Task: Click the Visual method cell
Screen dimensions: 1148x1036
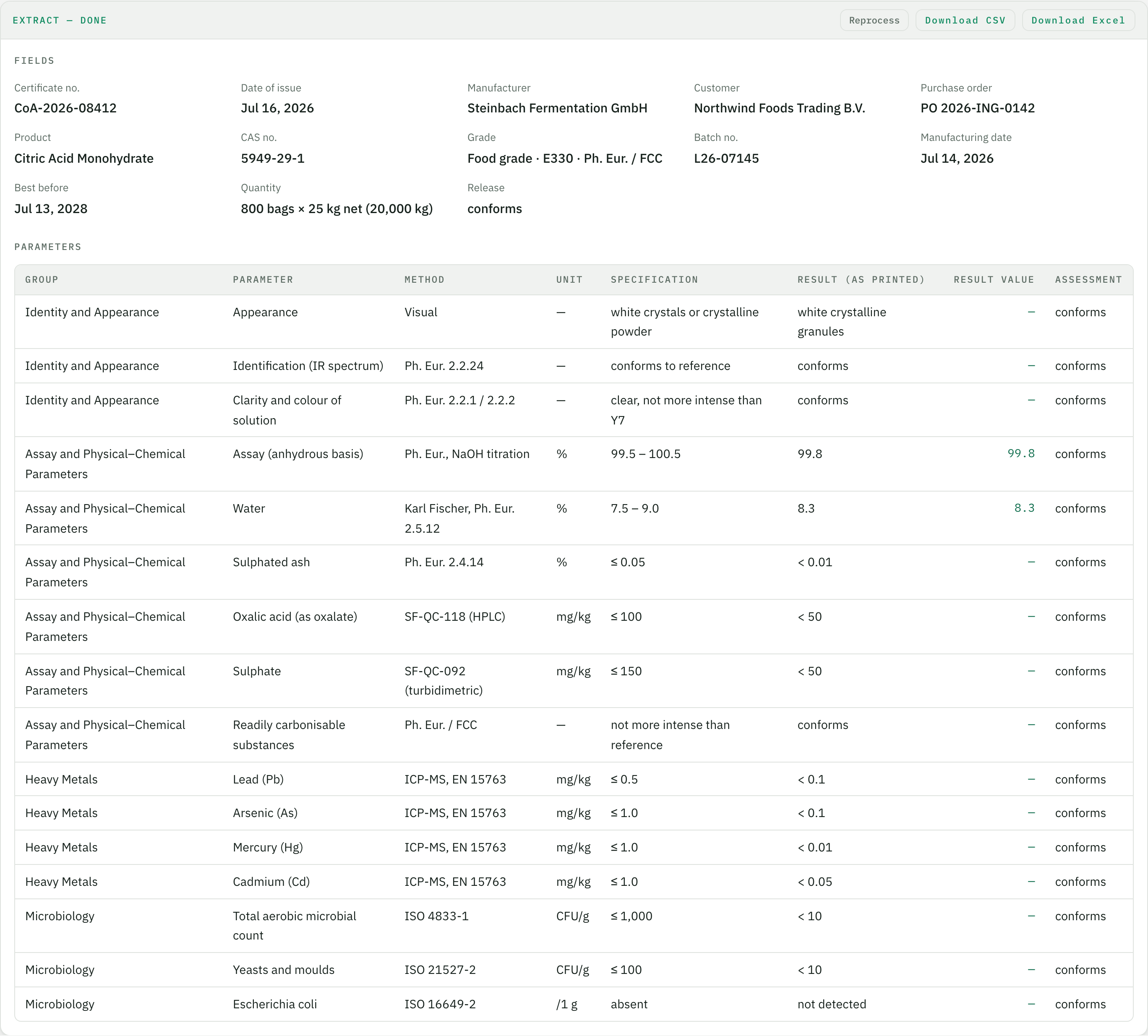Action: tap(421, 312)
